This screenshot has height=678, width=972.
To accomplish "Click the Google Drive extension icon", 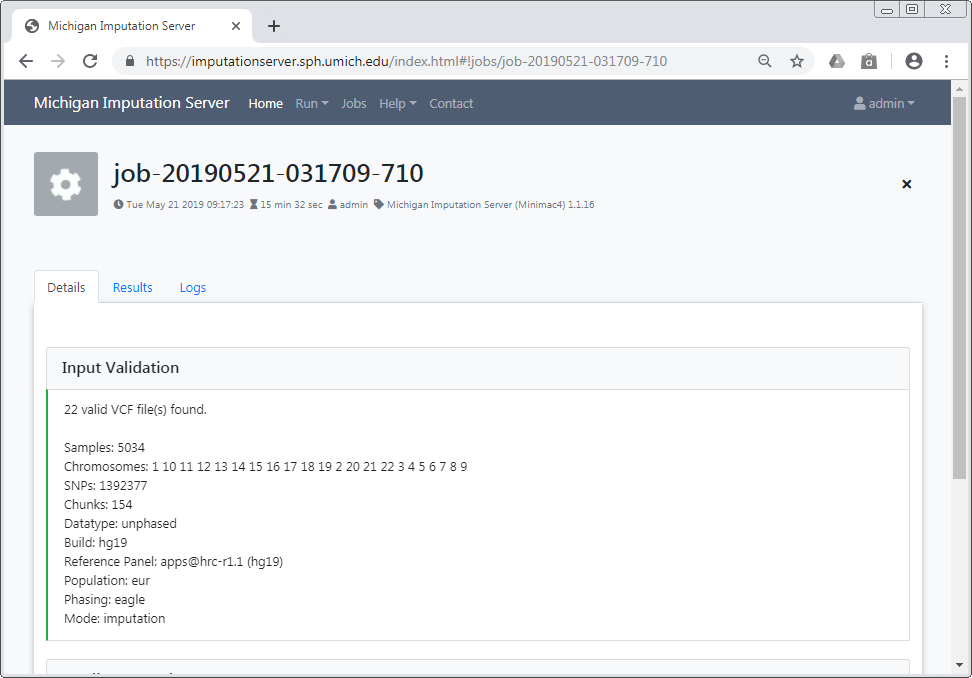I will pyautogui.click(x=837, y=61).
